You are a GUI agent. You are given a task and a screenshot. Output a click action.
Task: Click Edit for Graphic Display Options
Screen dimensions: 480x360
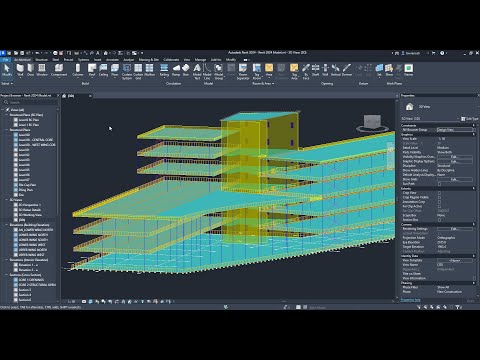(x=455, y=161)
